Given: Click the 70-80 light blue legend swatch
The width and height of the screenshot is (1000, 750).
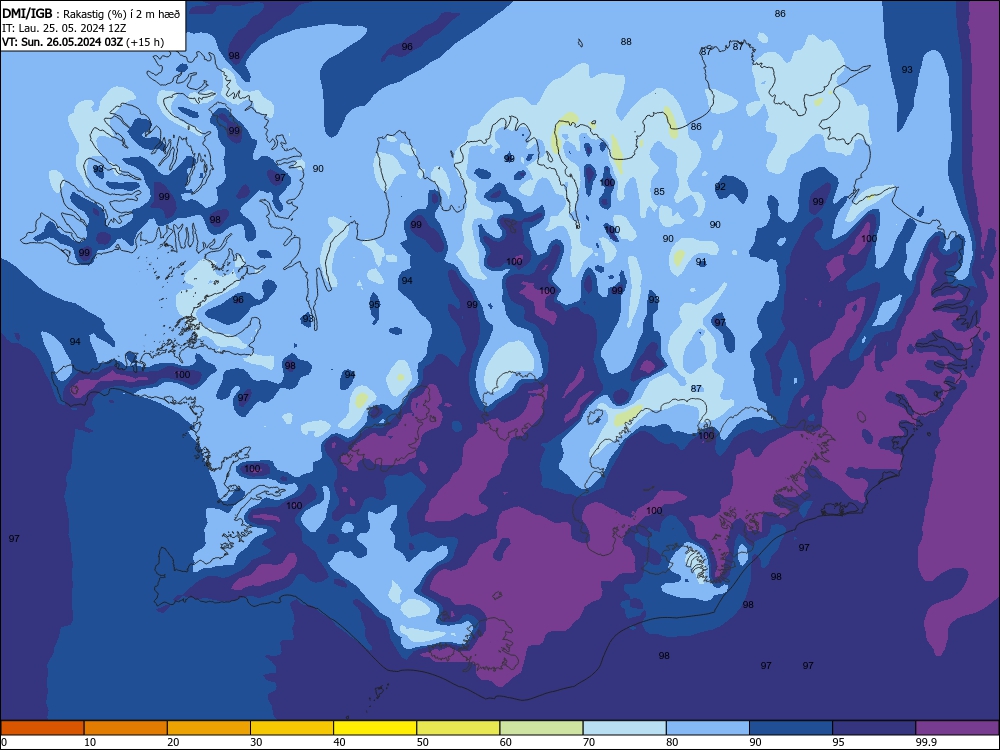Looking at the screenshot, I should coord(625,728).
